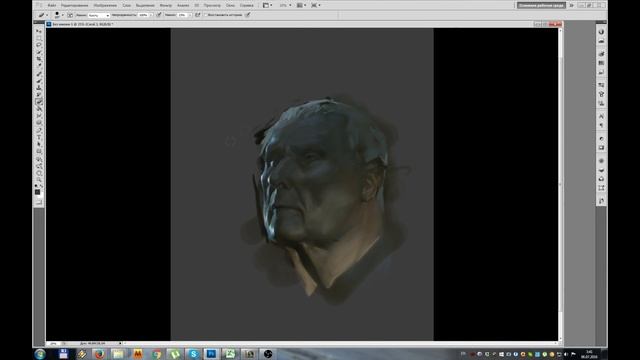640x360 pixels.
Task: Open the Paragraph panel icon on right dock
Action: pyautogui.click(x=601, y=125)
